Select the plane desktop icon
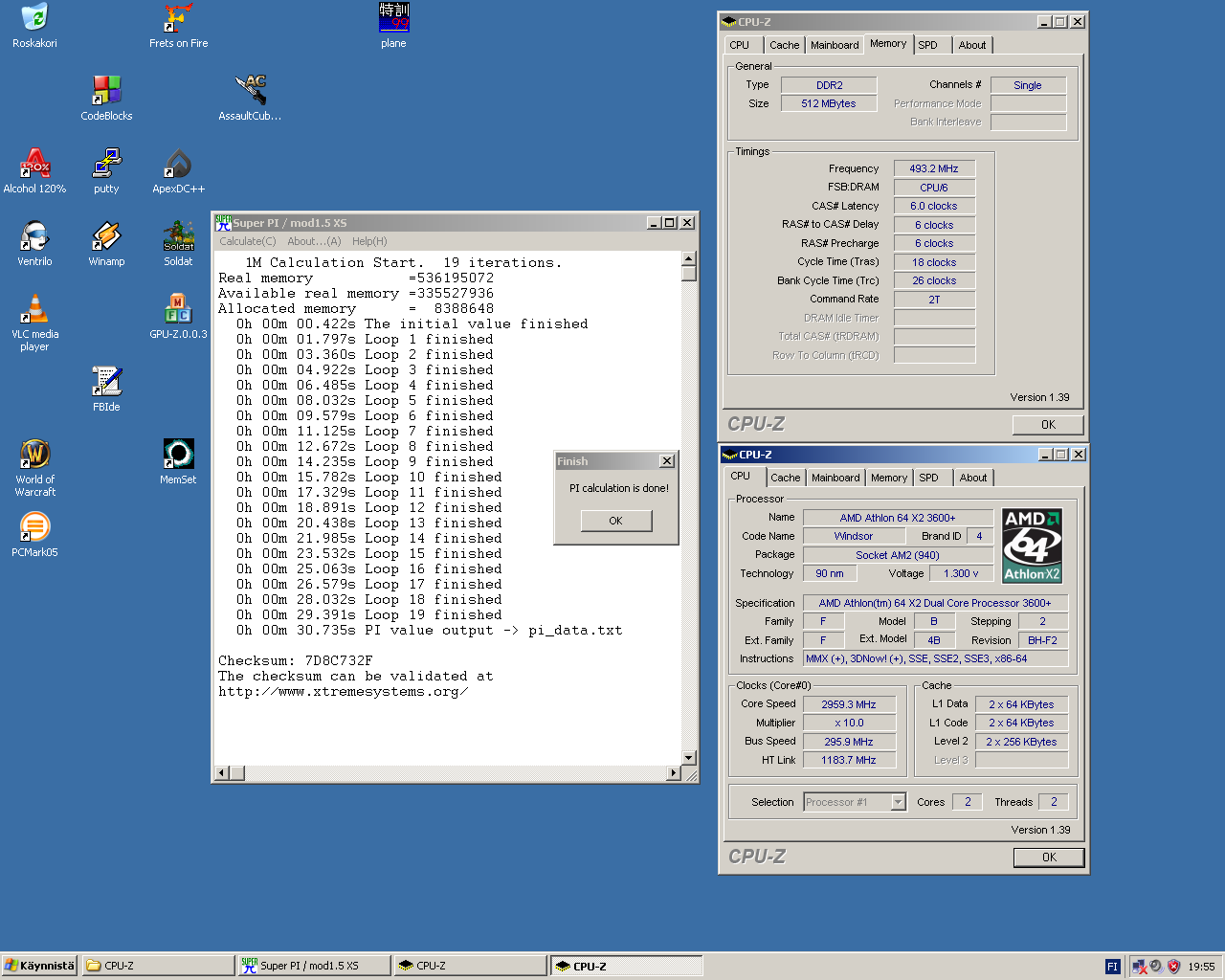1225x980 pixels. pos(393,26)
